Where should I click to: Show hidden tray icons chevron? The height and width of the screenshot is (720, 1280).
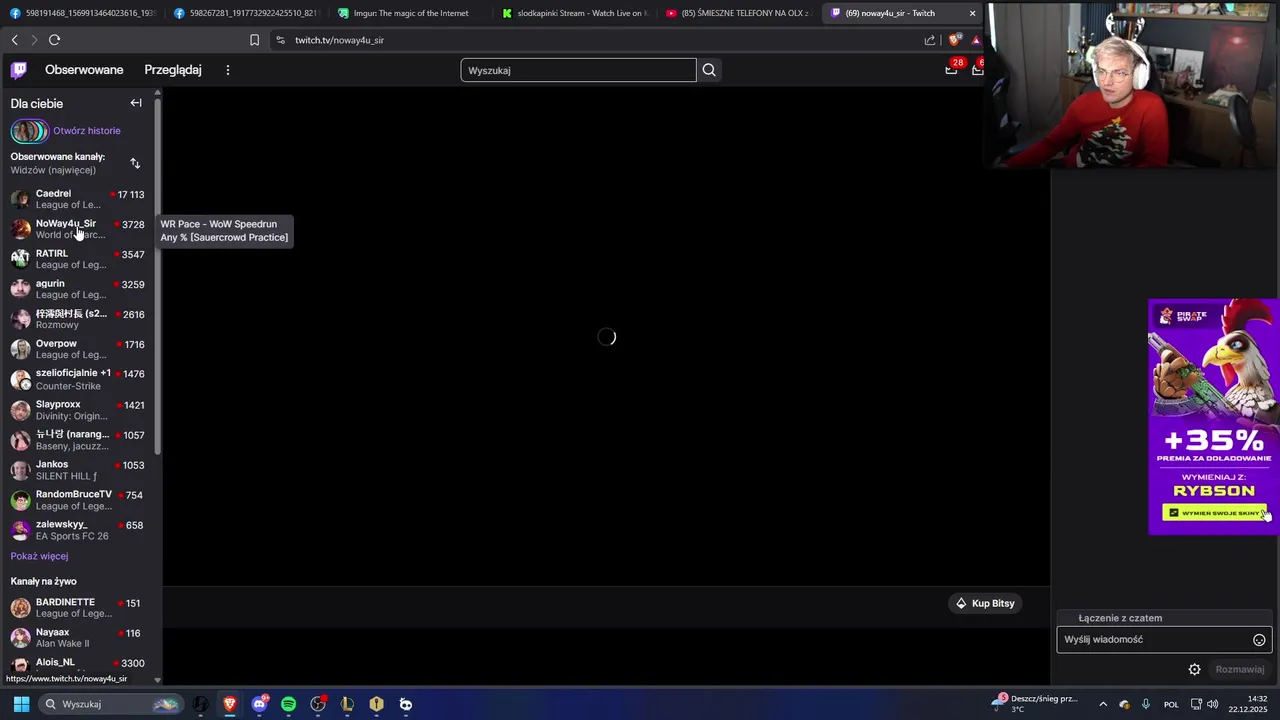click(1103, 704)
